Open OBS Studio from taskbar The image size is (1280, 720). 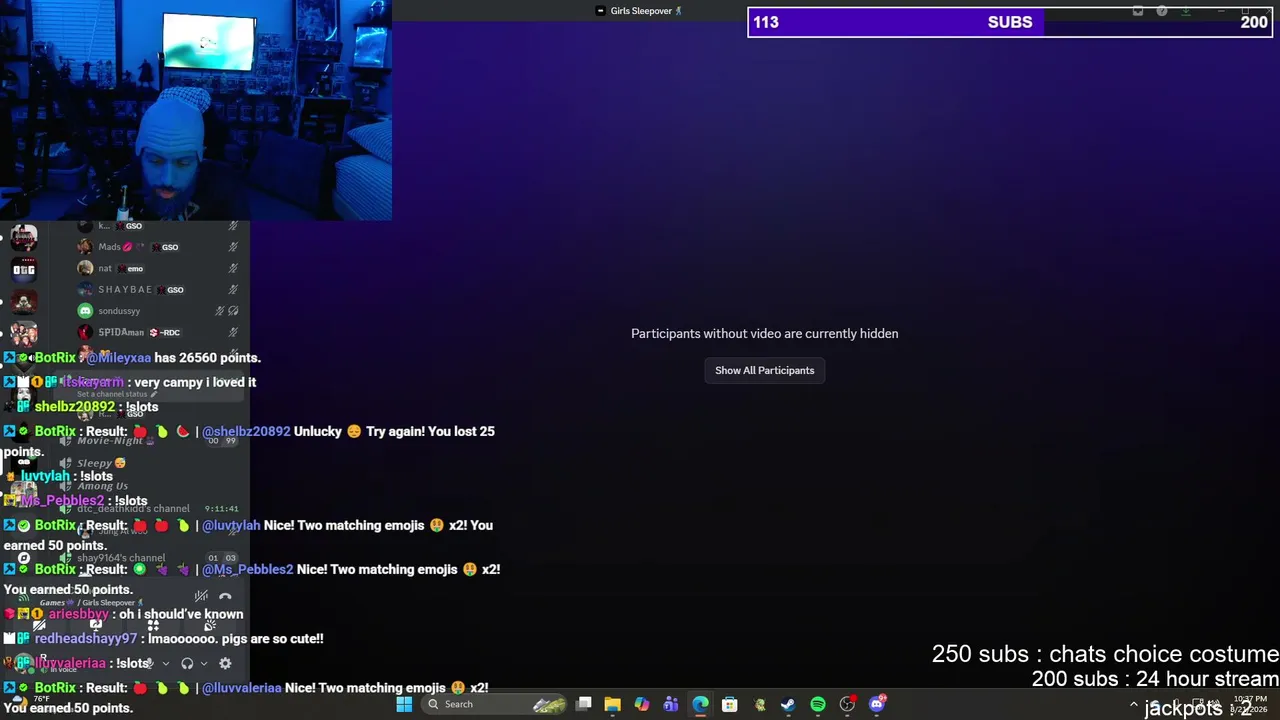click(847, 704)
